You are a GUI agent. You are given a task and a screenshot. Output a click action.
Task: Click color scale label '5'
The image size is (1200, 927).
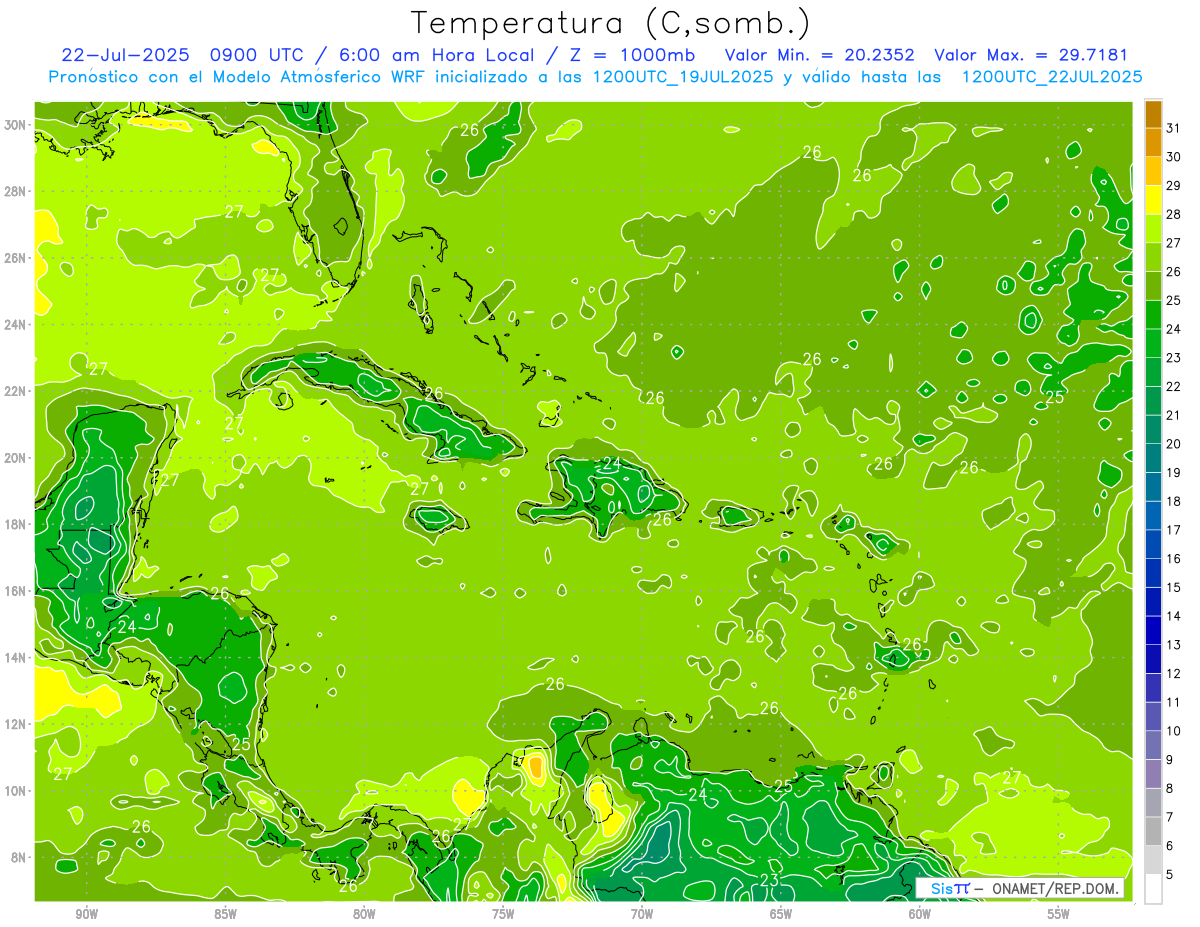(1170, 874)
